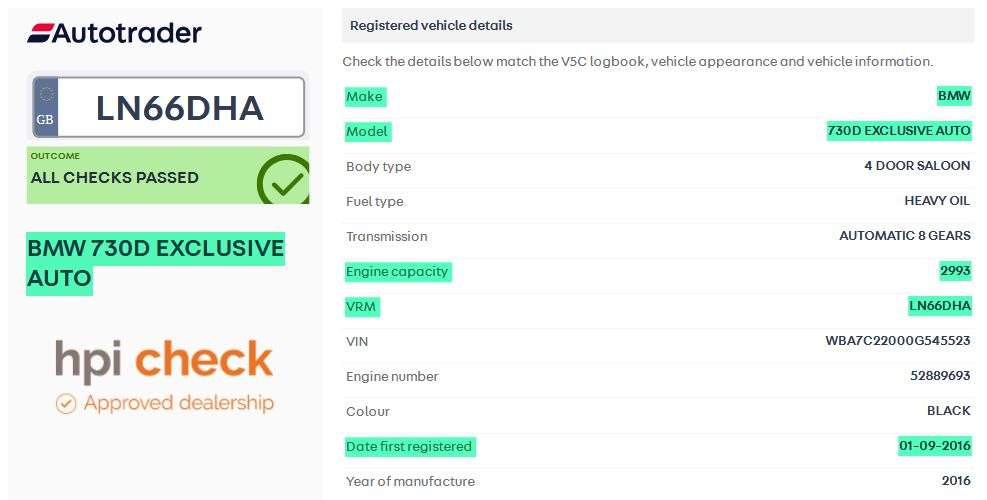Select the 2993 engine capacity value

pyautogui.click(x=955, y=271)
